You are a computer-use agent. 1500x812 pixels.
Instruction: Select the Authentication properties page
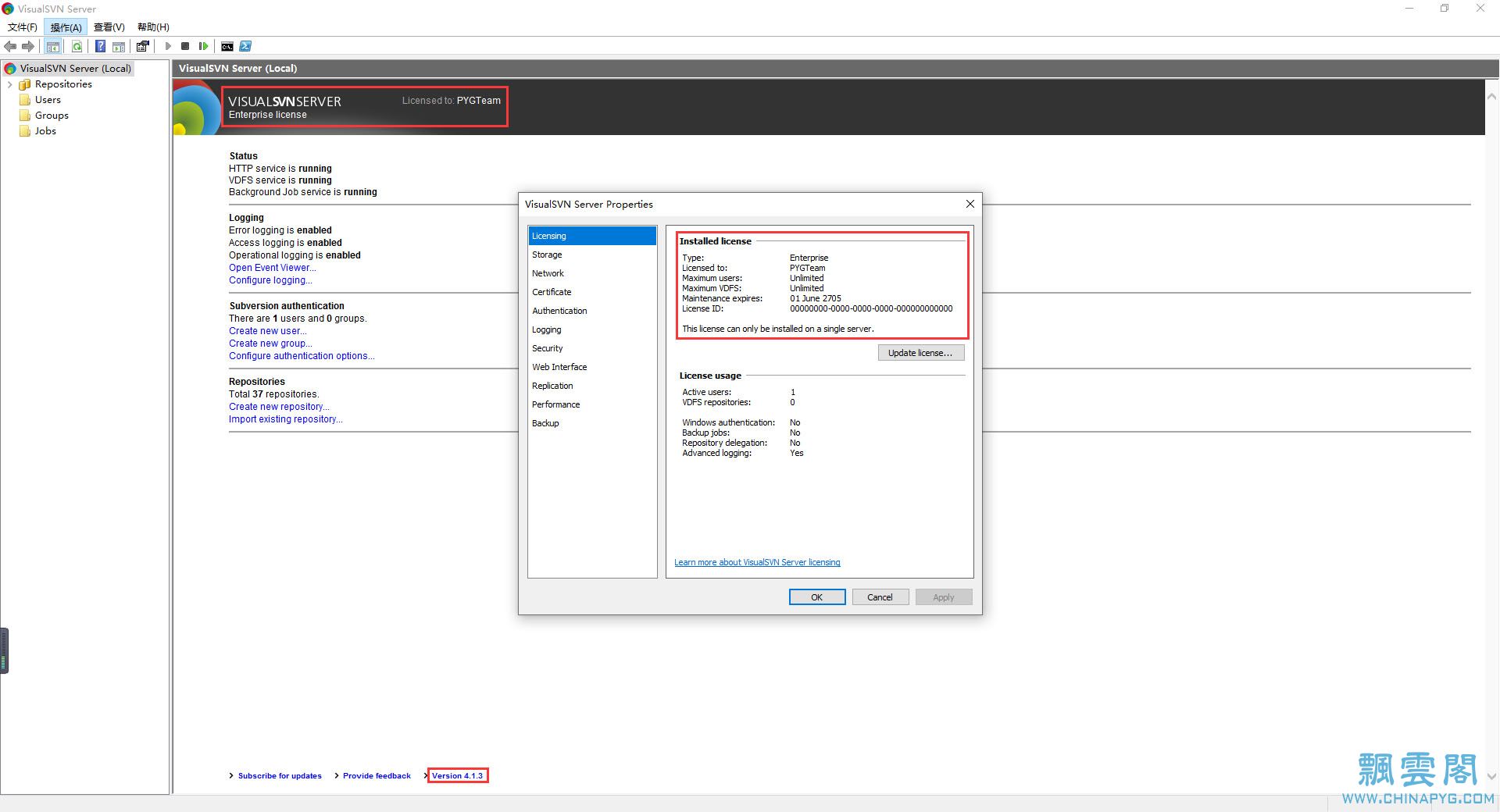click(592, 311)
